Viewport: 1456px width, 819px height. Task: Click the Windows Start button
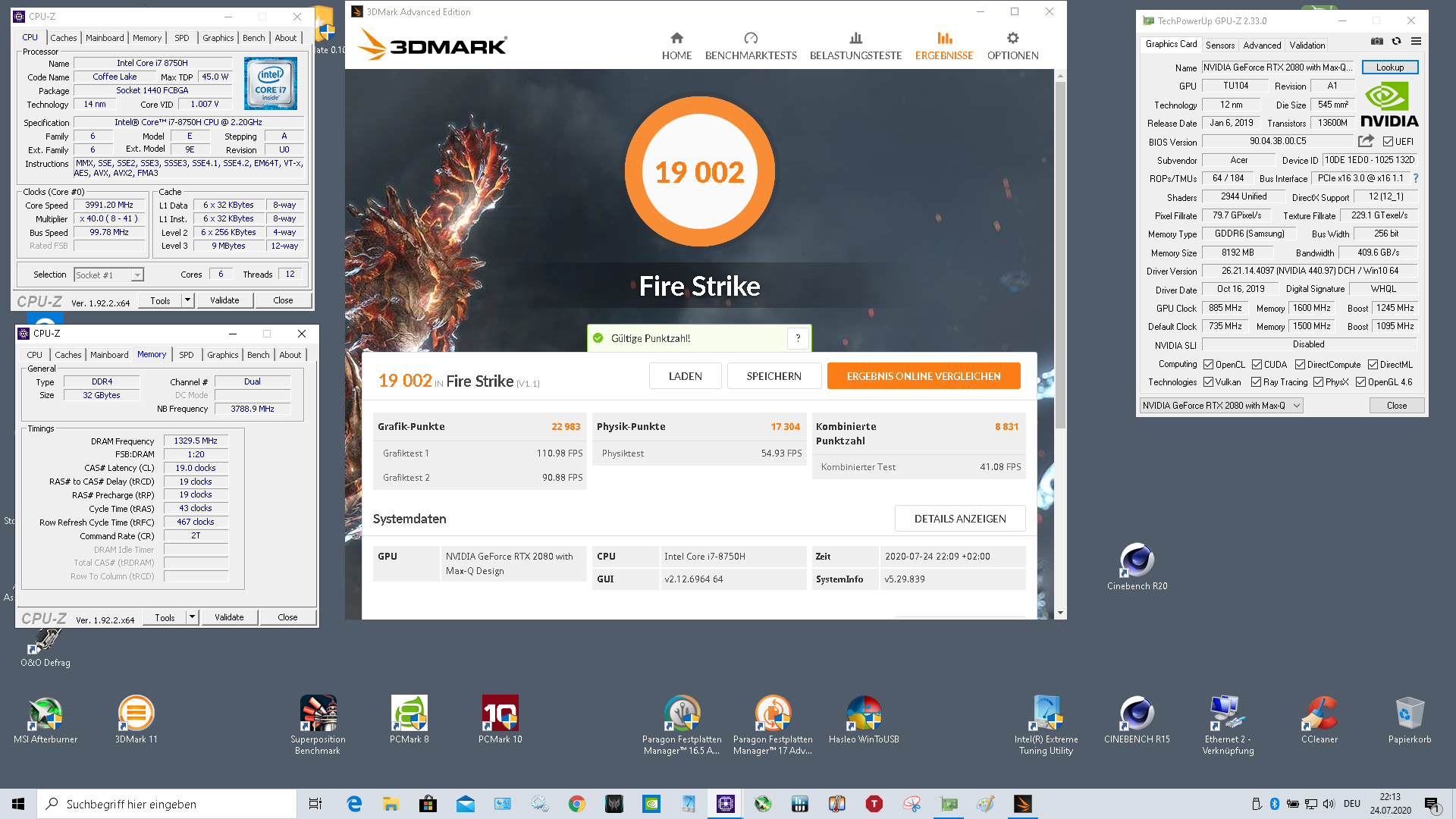click(x=18, y=804)
